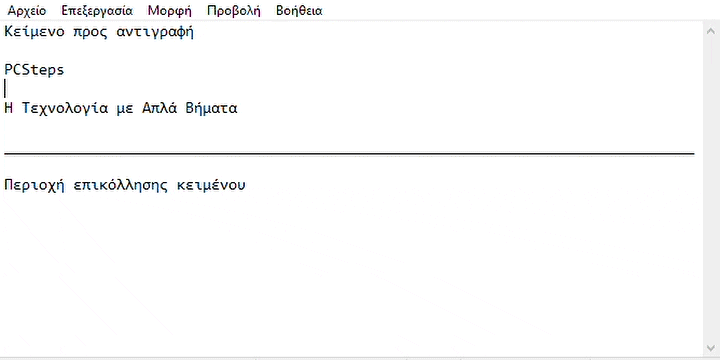720x360 pixels.
Task: Open the Αρχείο menu
Action: coord(27,11)
